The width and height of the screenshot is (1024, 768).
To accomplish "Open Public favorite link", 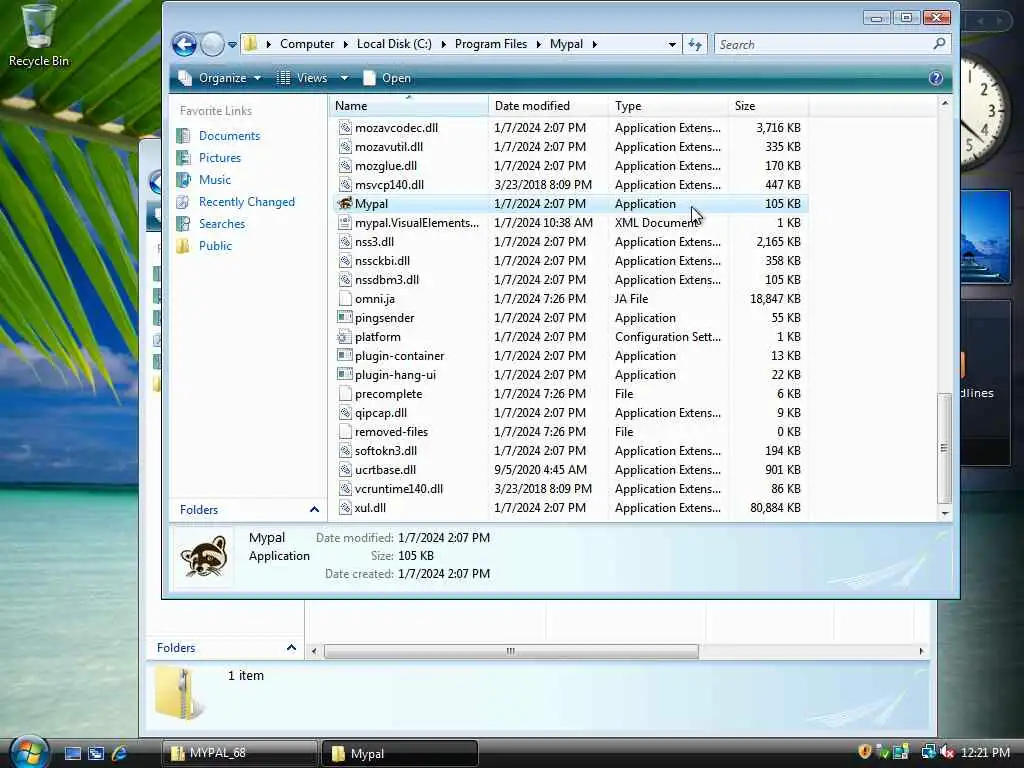I will click(216, 246).
